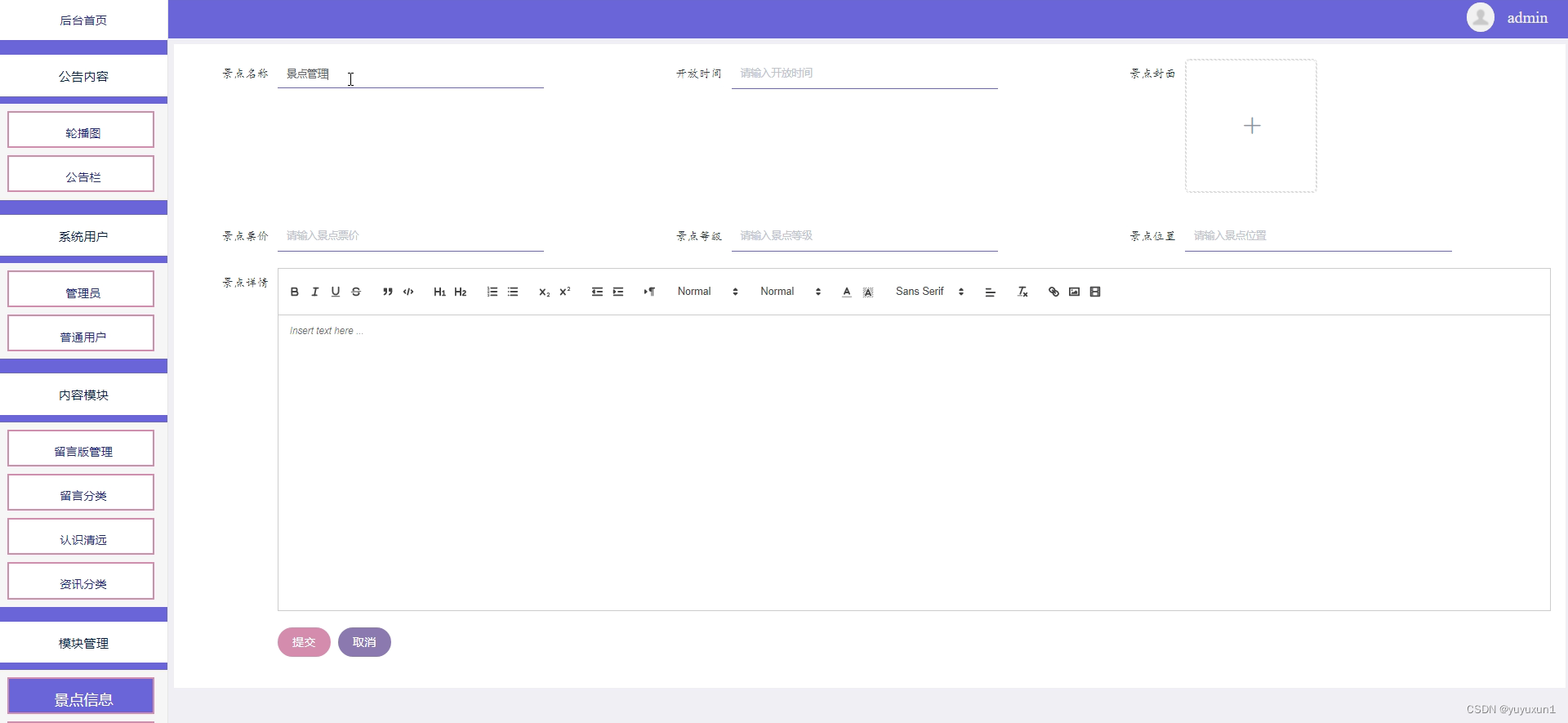Increase indent of text
1568x723 pixels.
[618, 292]
